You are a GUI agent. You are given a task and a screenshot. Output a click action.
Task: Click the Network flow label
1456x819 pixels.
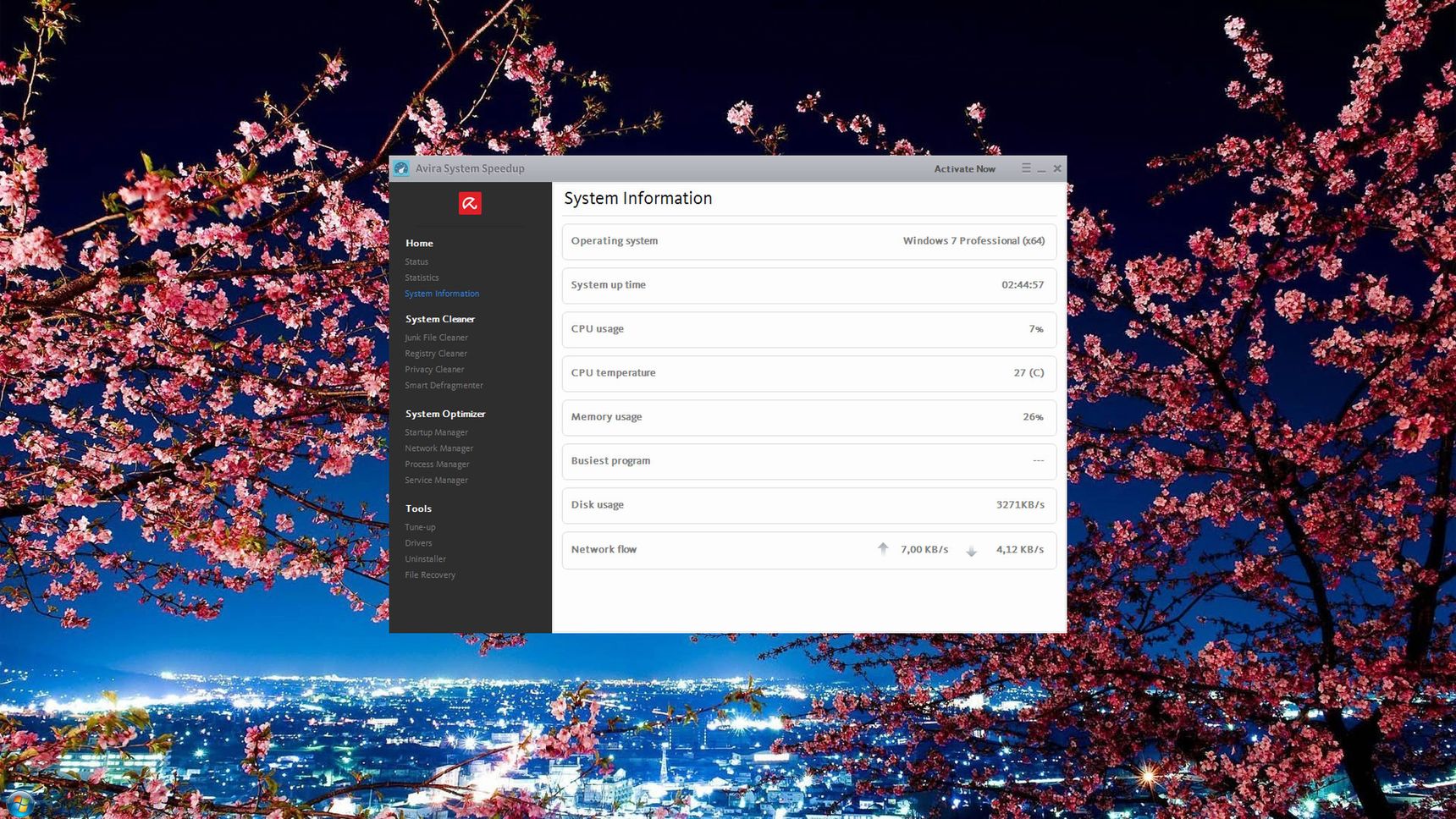[x=604, y=549]
